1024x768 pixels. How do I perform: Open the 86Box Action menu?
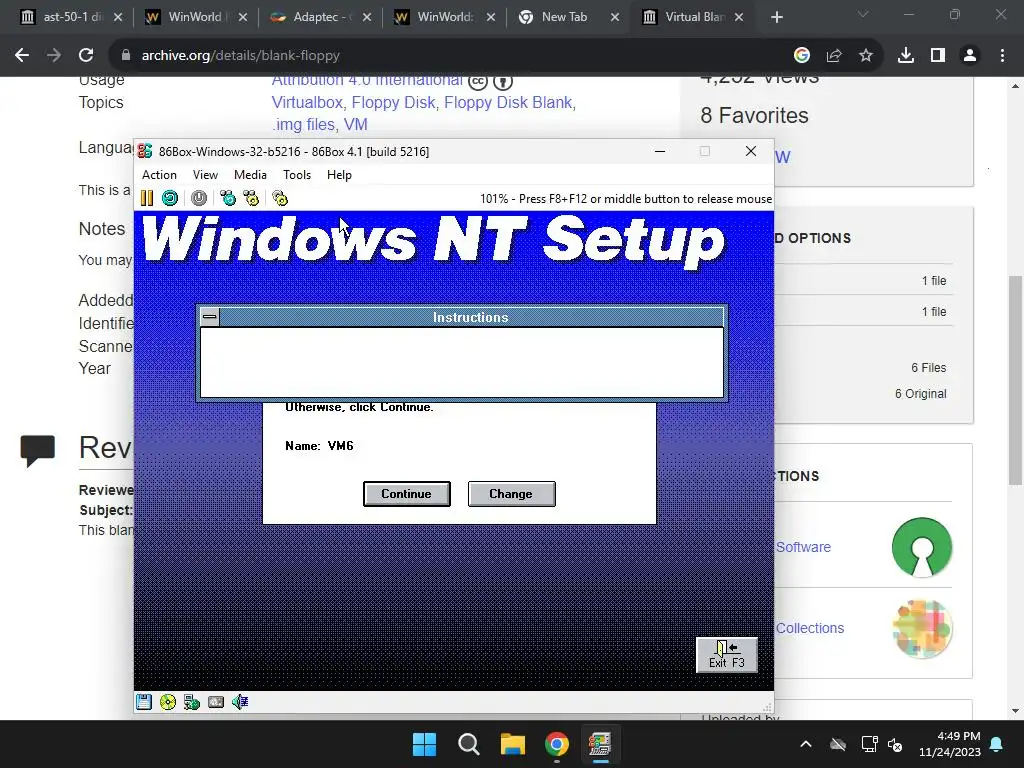(x=159, y=175)
